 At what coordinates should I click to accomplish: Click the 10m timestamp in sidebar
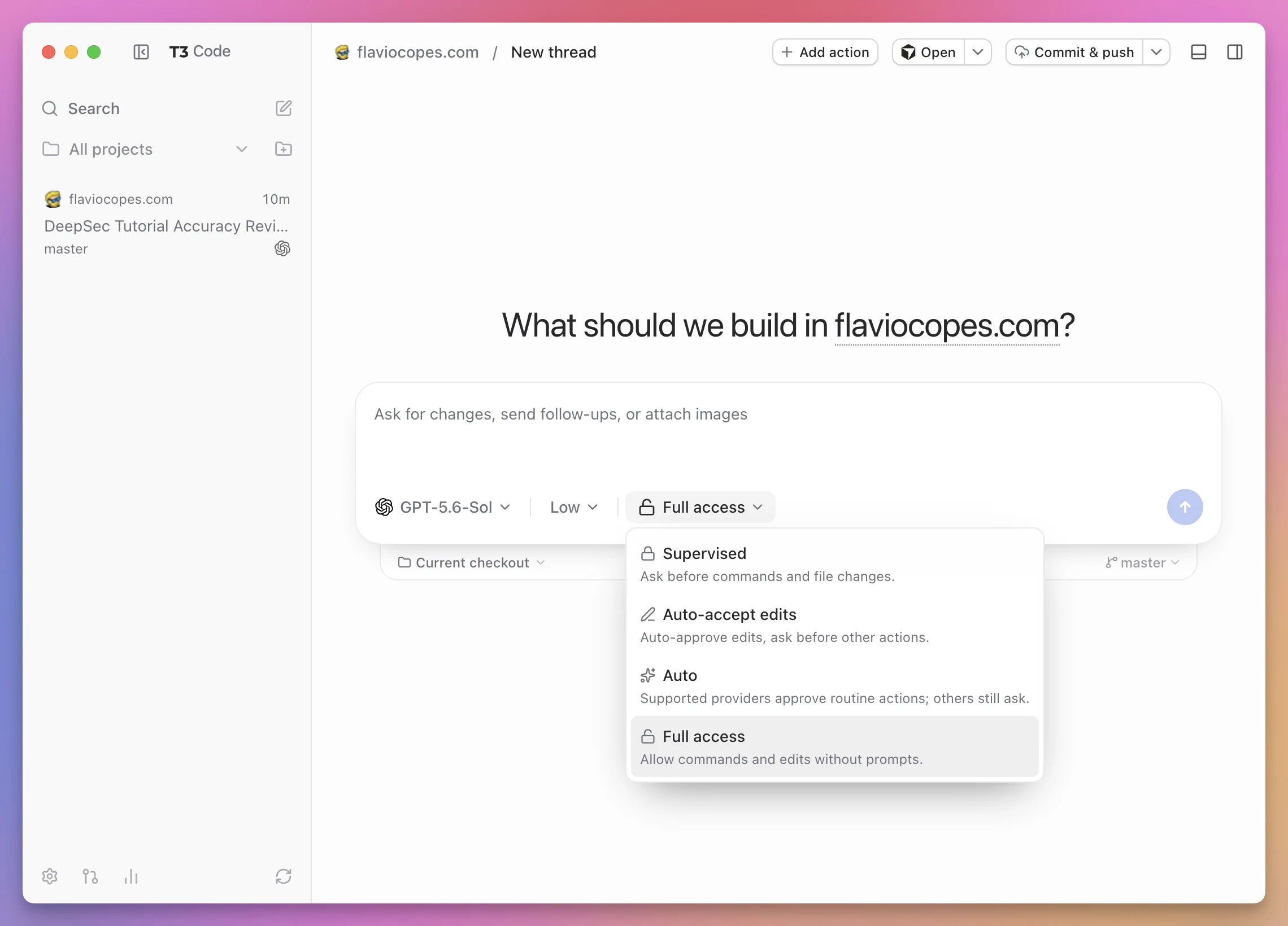coord(276,199)
